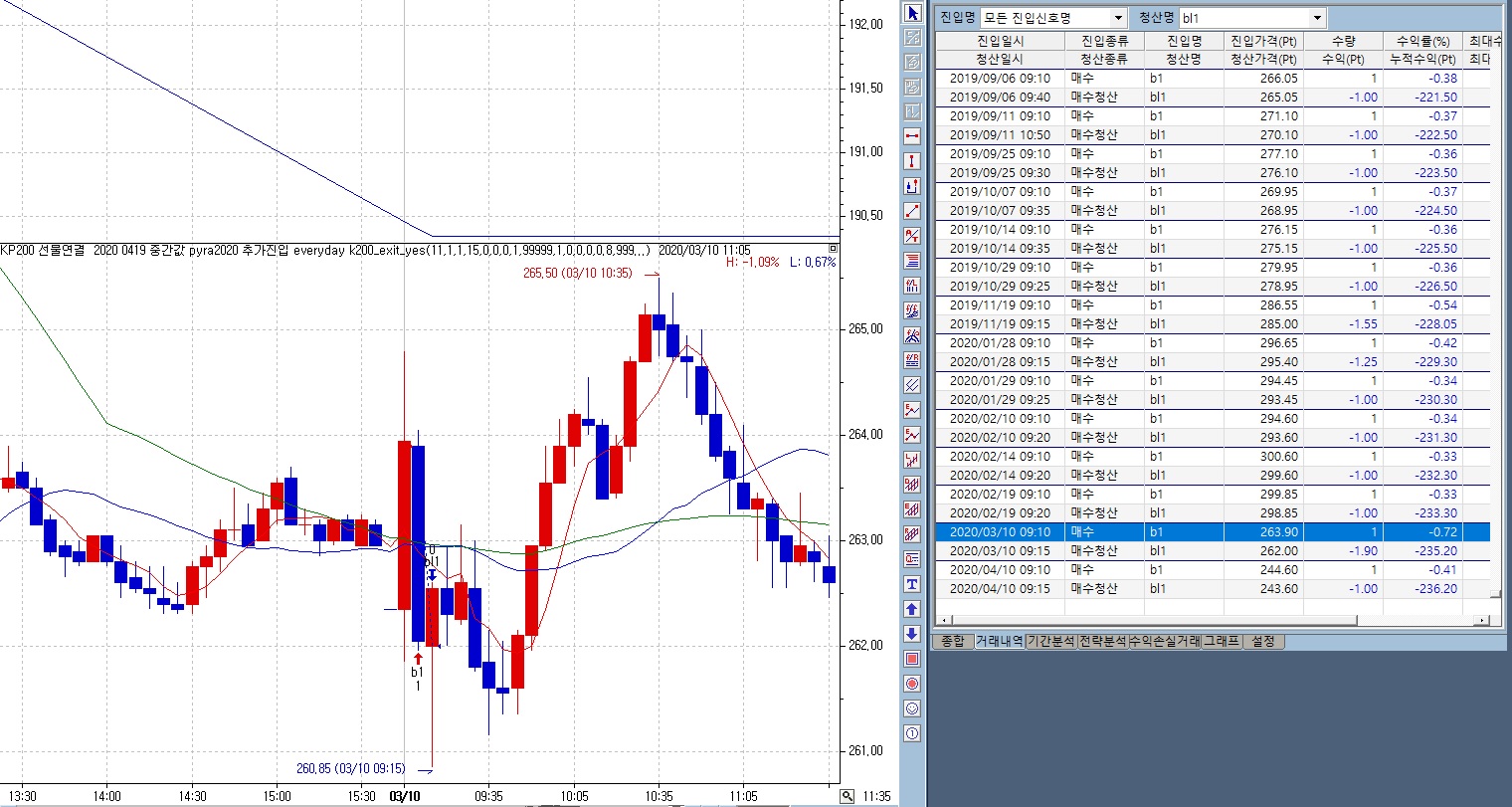
Task: Pick the vertical line drawing tool
Action: [912, 161]
